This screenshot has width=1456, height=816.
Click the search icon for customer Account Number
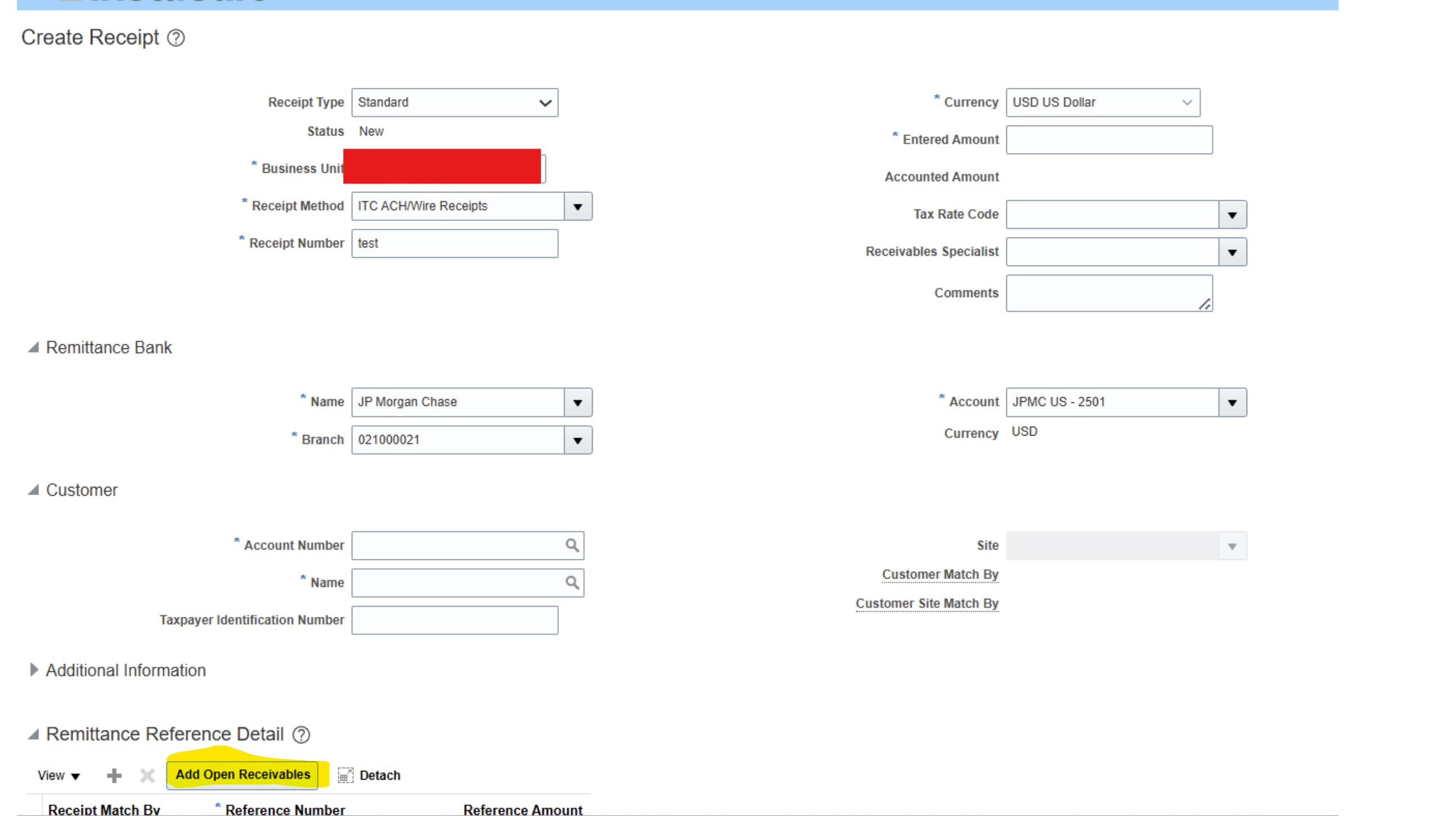tap(572, 545)
